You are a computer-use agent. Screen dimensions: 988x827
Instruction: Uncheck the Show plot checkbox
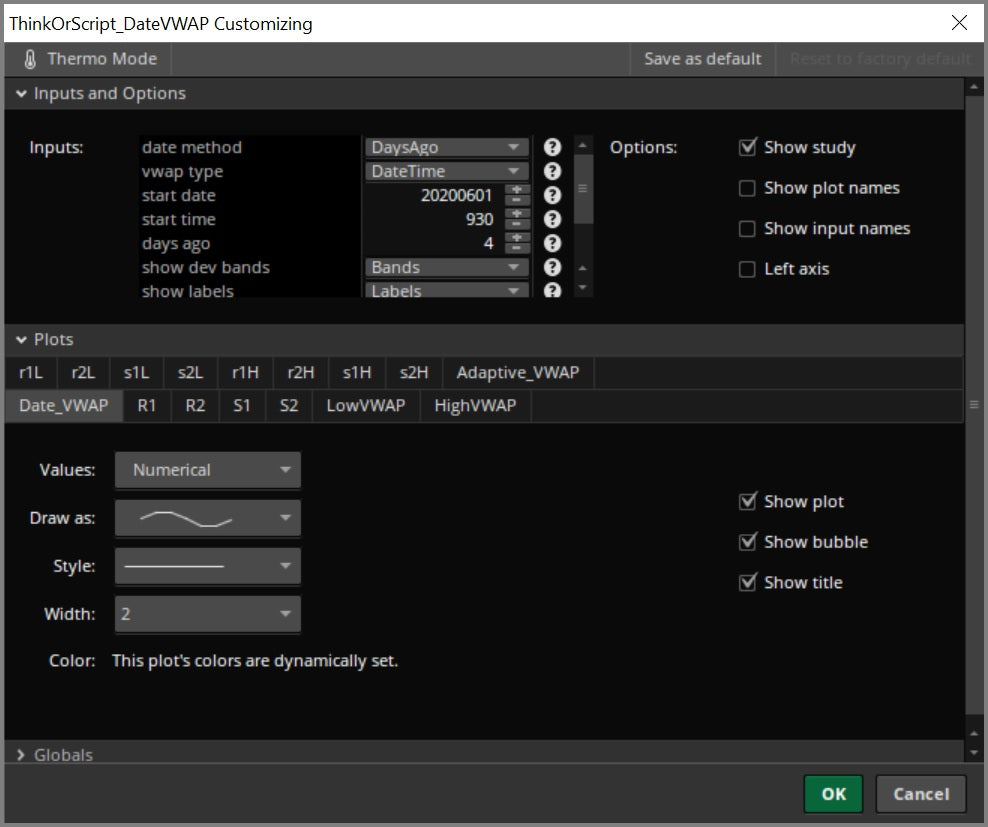(747, 502)
